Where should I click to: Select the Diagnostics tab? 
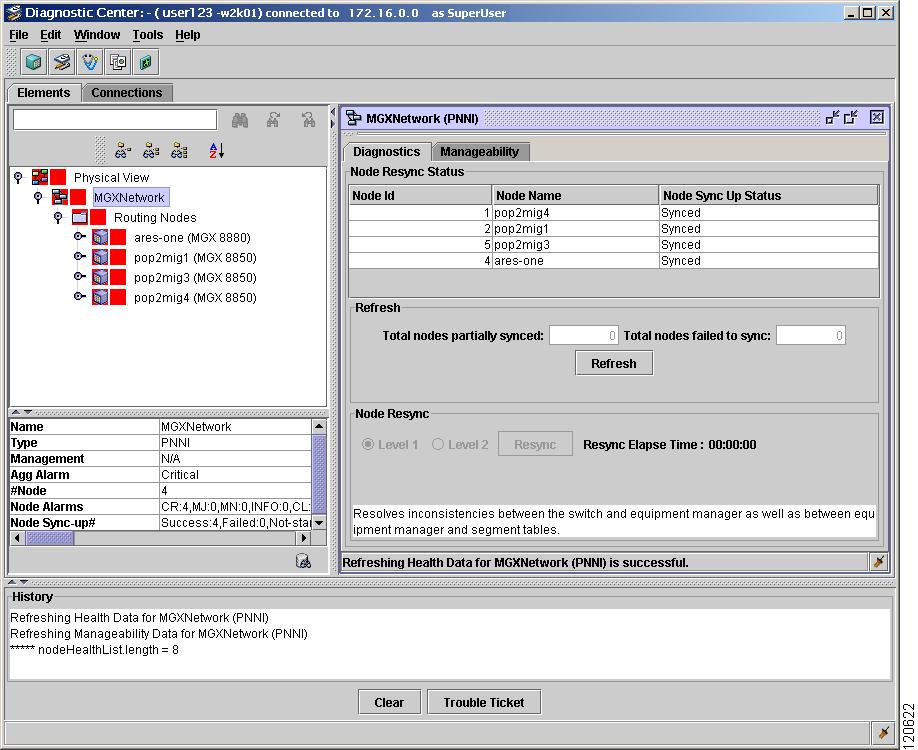point(386,152)
